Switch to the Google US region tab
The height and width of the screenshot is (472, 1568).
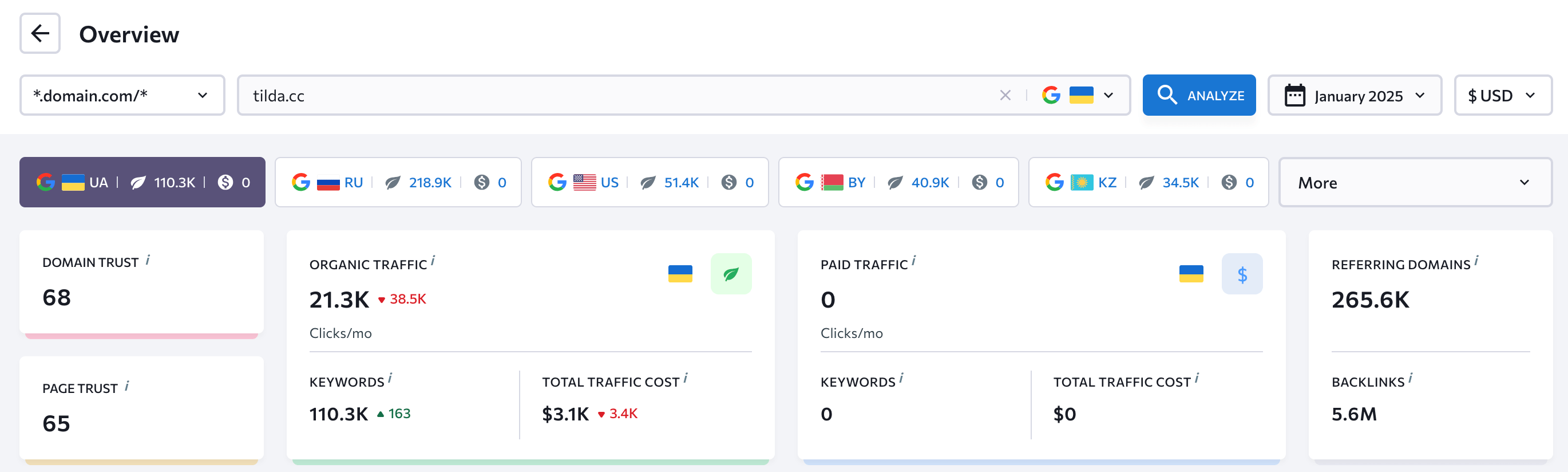(650, 182)
